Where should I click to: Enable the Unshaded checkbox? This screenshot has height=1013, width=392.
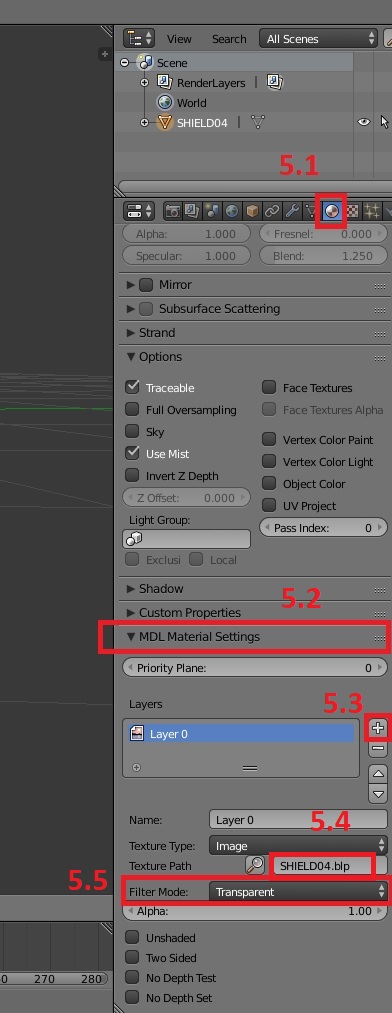pyautogui.click(x=132, y=937)
